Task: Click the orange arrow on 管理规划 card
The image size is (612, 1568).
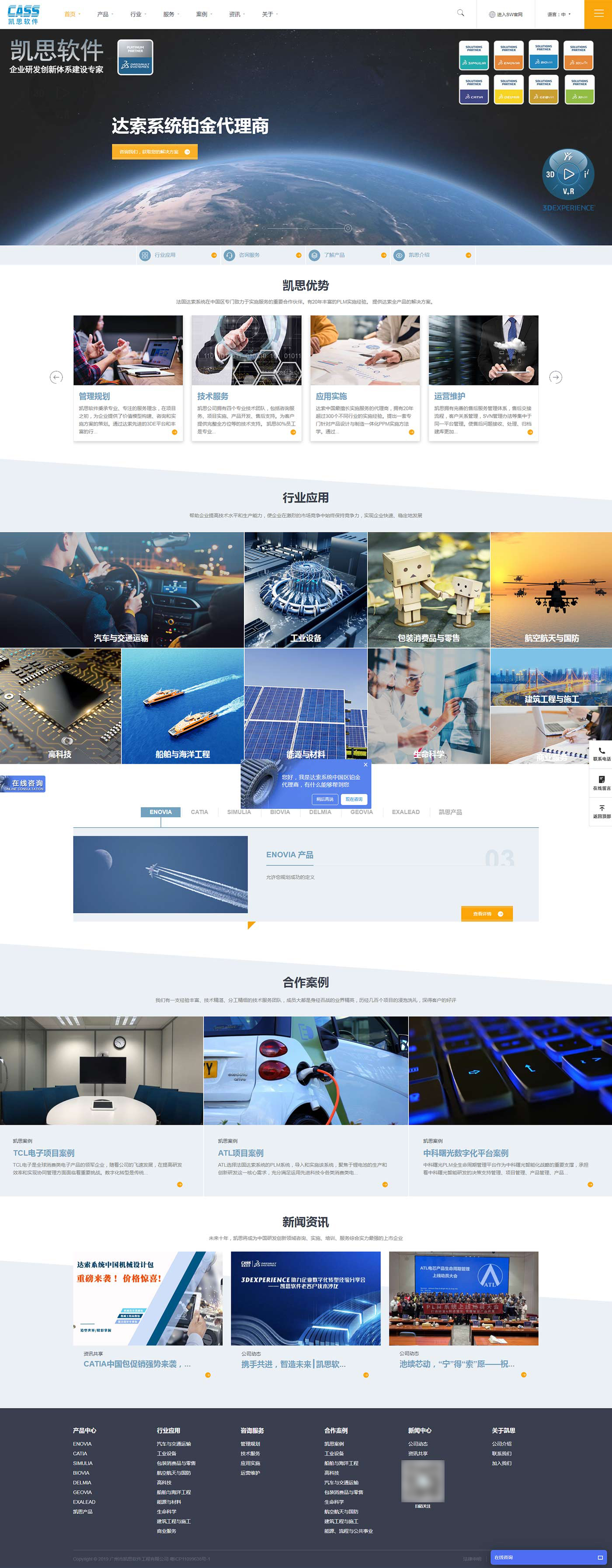Action: pyautogui.click(x=174, y=432)
